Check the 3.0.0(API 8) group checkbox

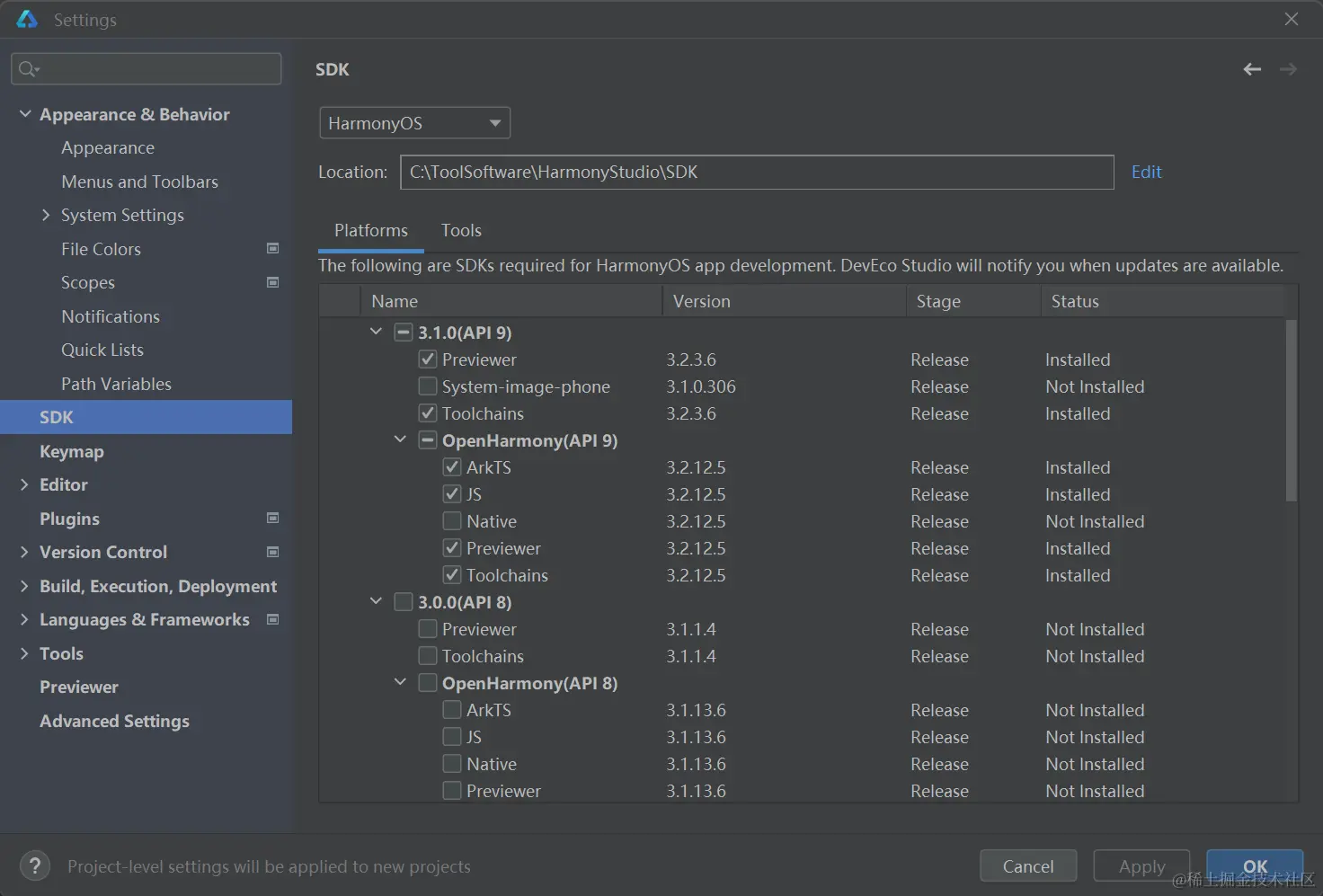(x=404, y=602)
